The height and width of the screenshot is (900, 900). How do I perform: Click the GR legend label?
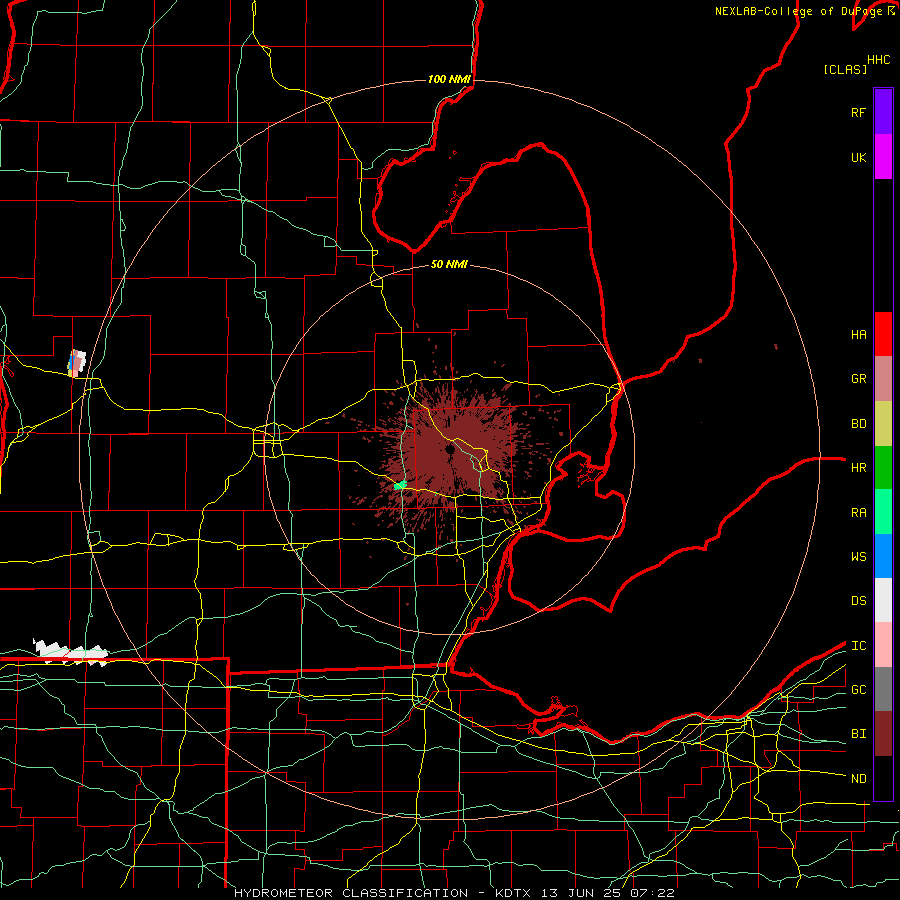[x=859, y=379]
